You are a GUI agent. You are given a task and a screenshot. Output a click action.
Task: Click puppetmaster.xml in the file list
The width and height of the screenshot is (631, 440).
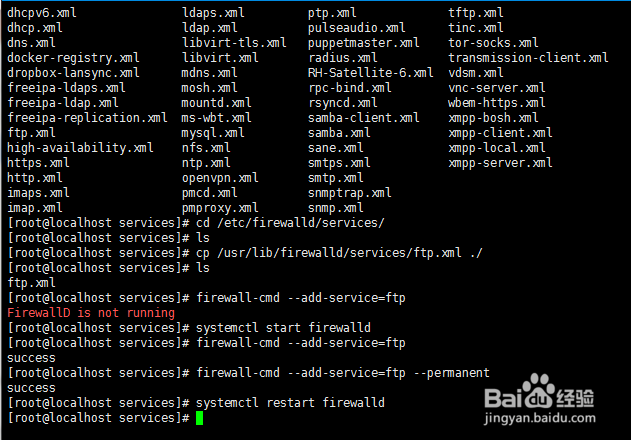[x=363, y=43]
